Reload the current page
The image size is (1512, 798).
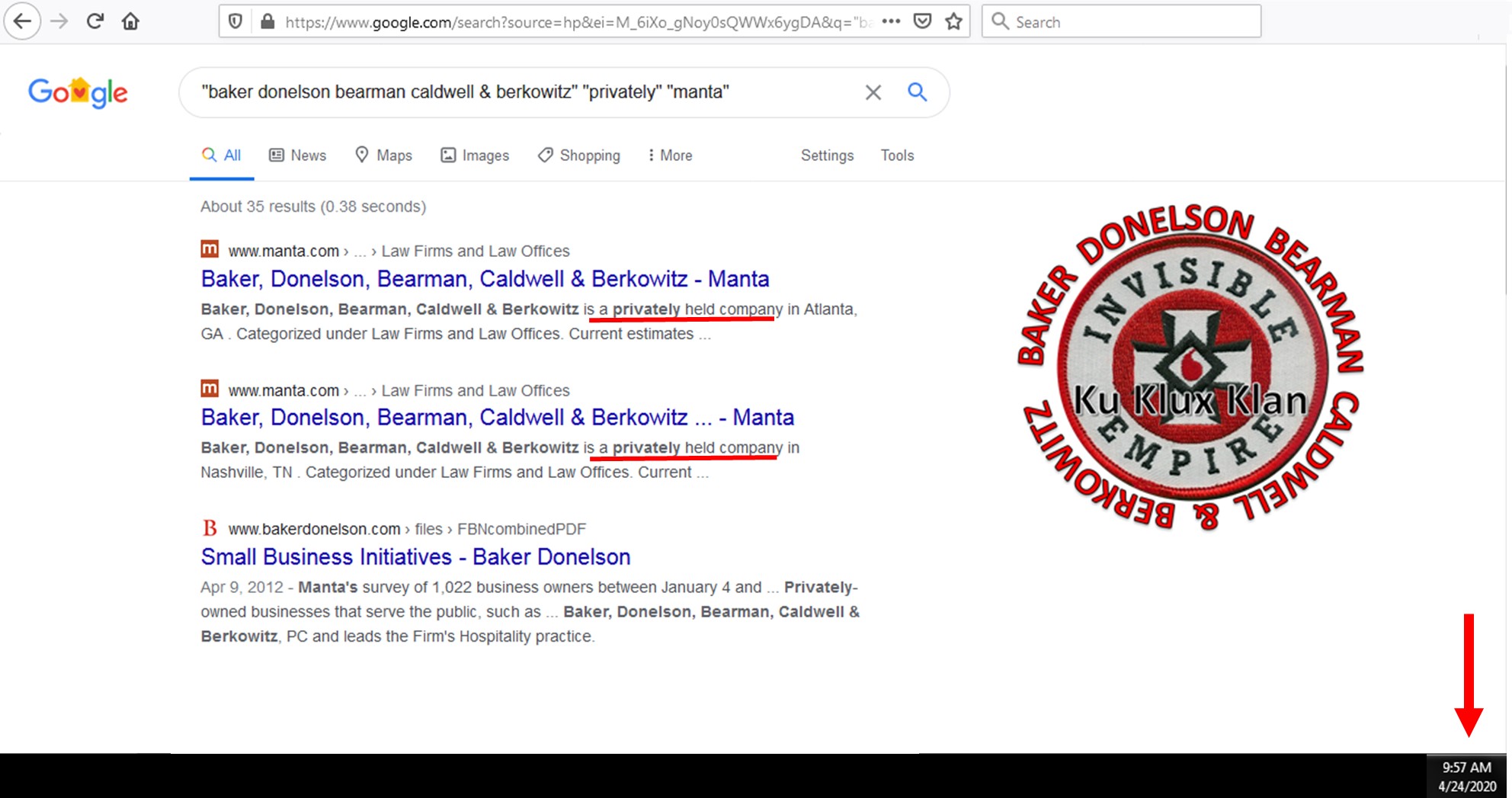94,21
